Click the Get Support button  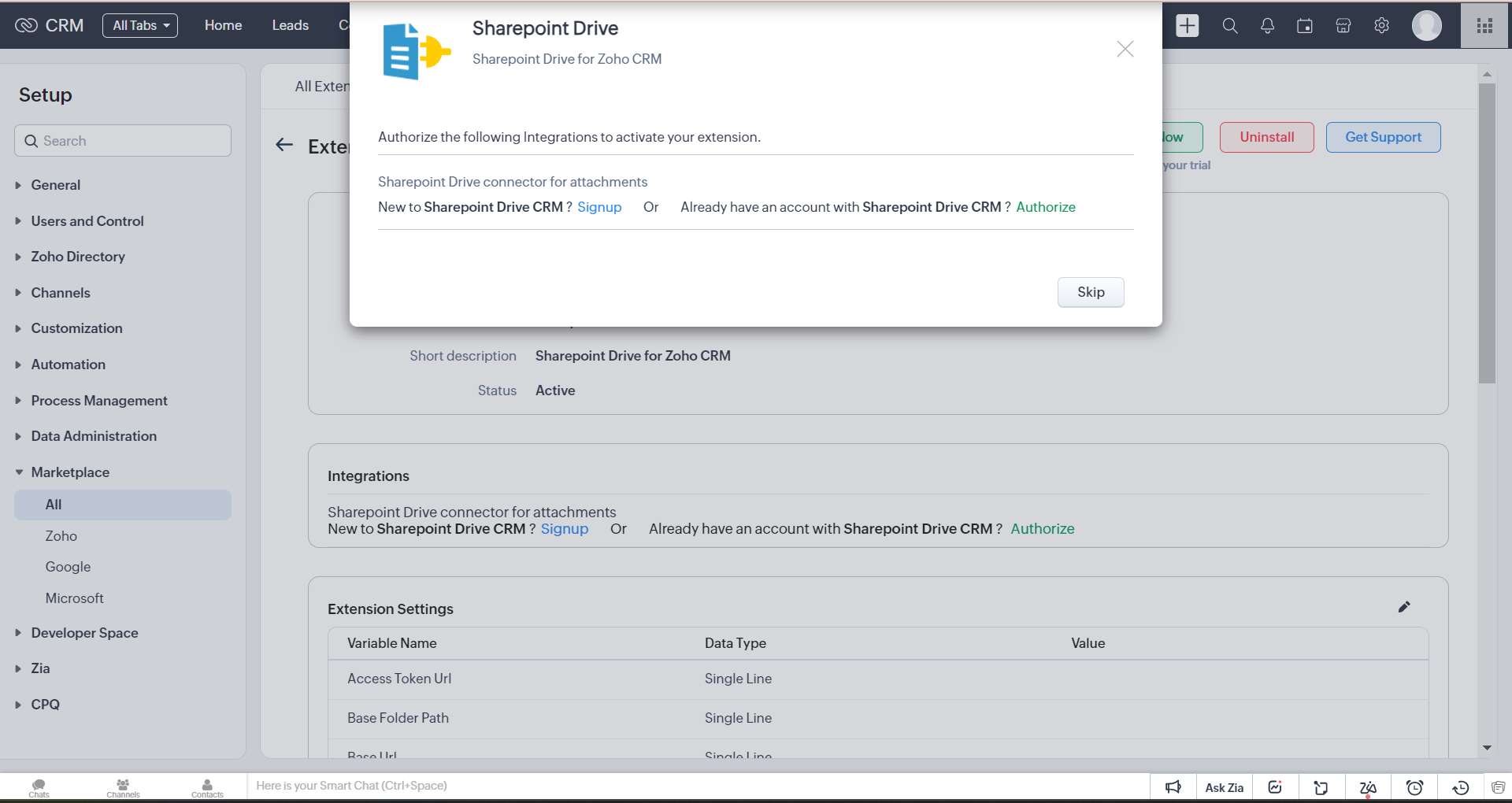point(1384,137)
